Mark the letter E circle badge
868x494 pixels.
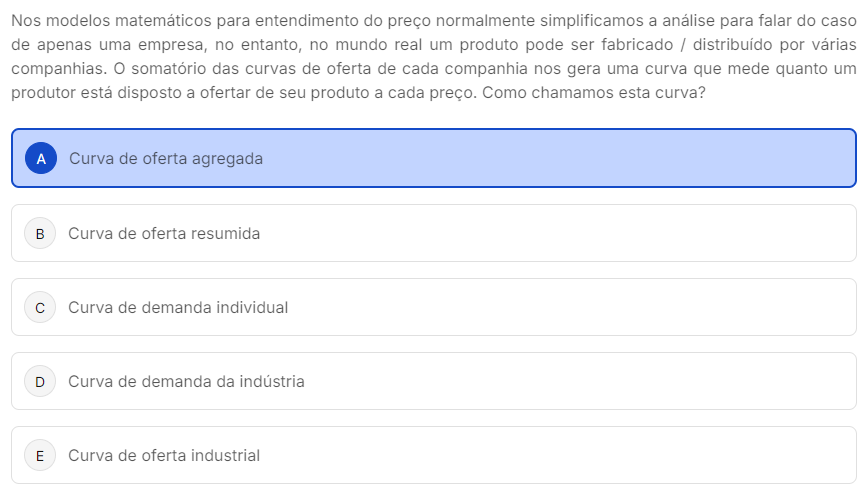tap(40, 456)
